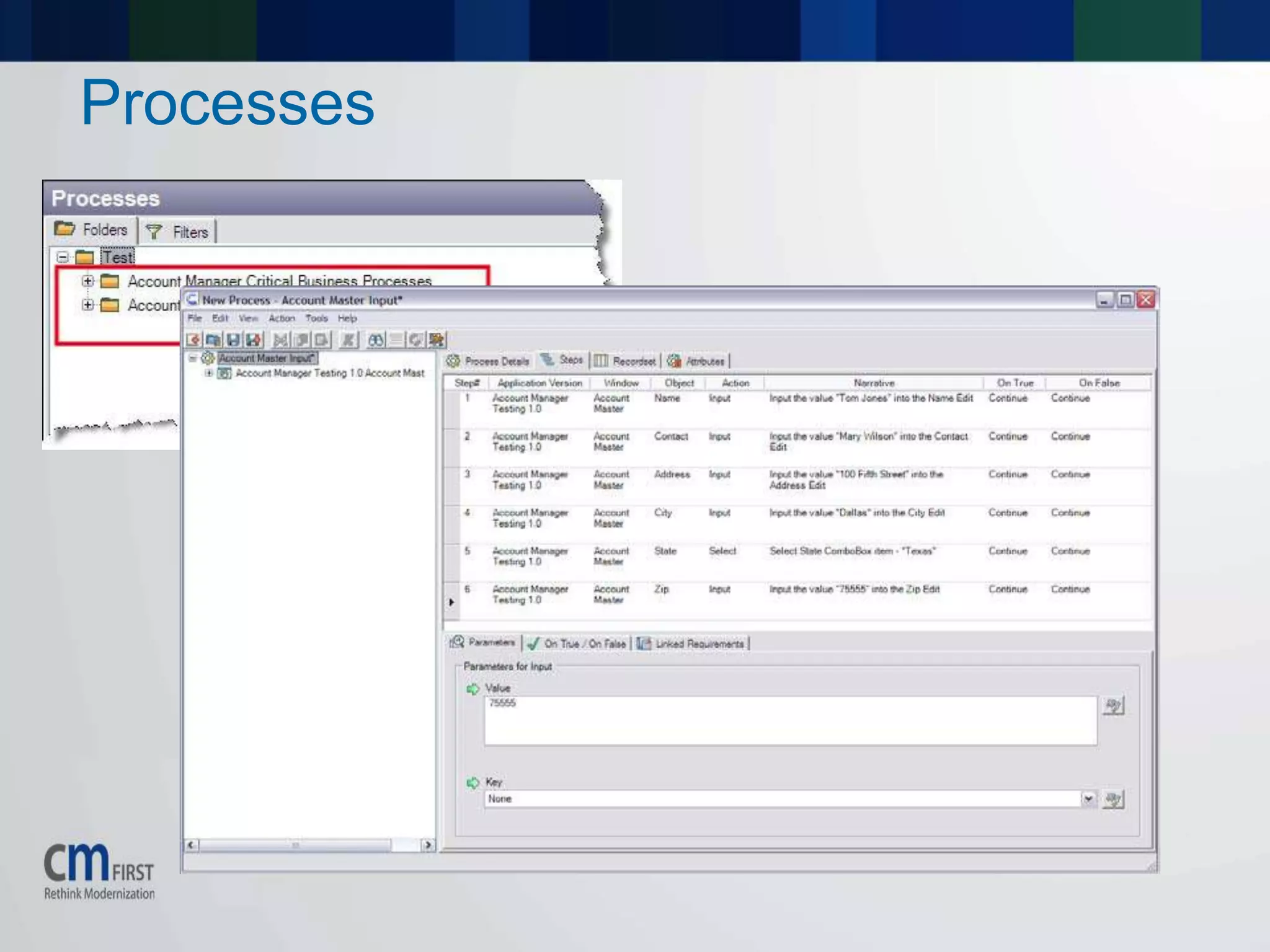Click the grayed refresh toolbar icon

tap(415, 340)
